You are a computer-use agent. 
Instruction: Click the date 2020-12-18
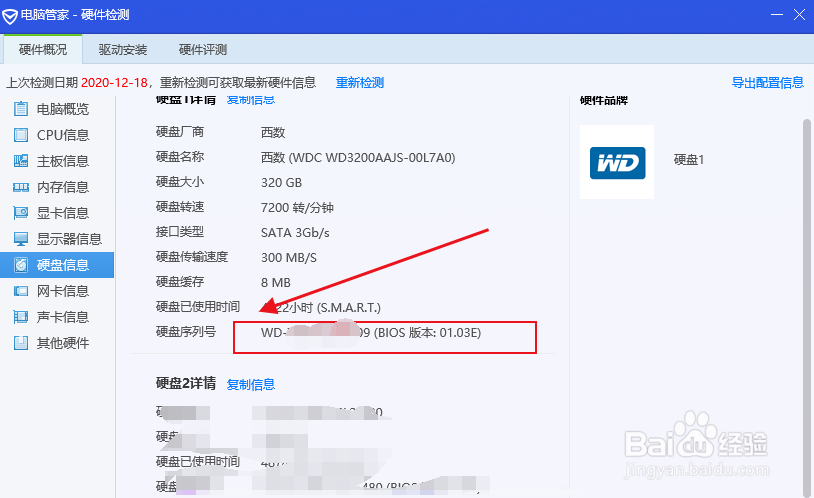pyautogui.click(x=115, y=83)
